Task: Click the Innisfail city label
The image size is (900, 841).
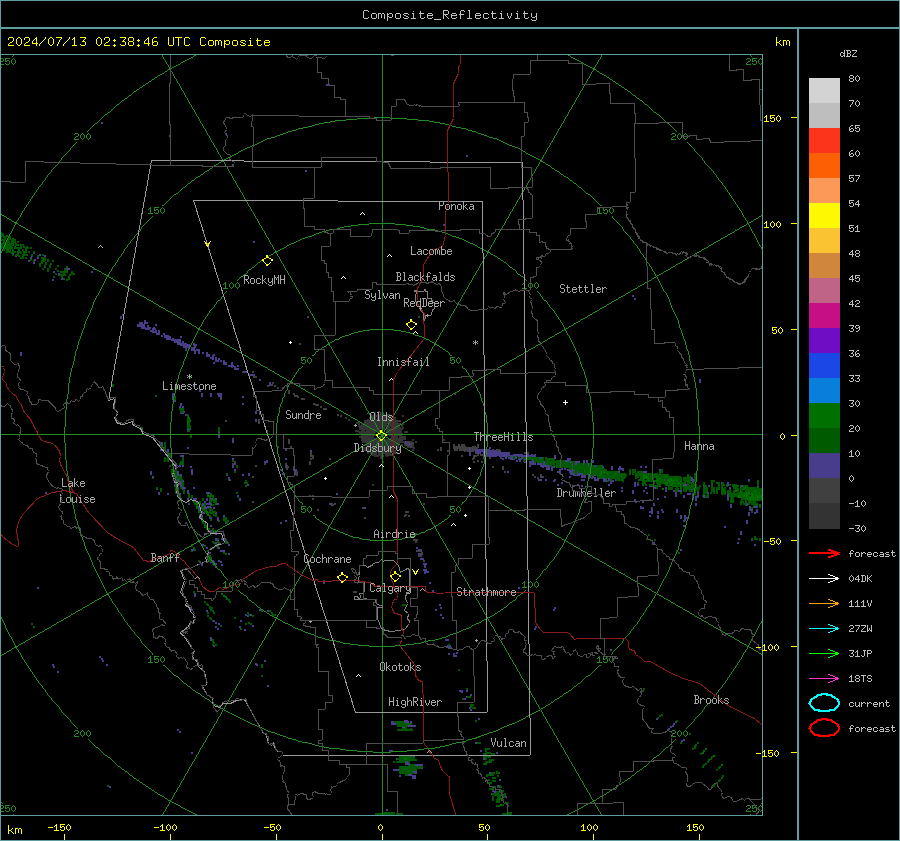Action: [403, 362]
